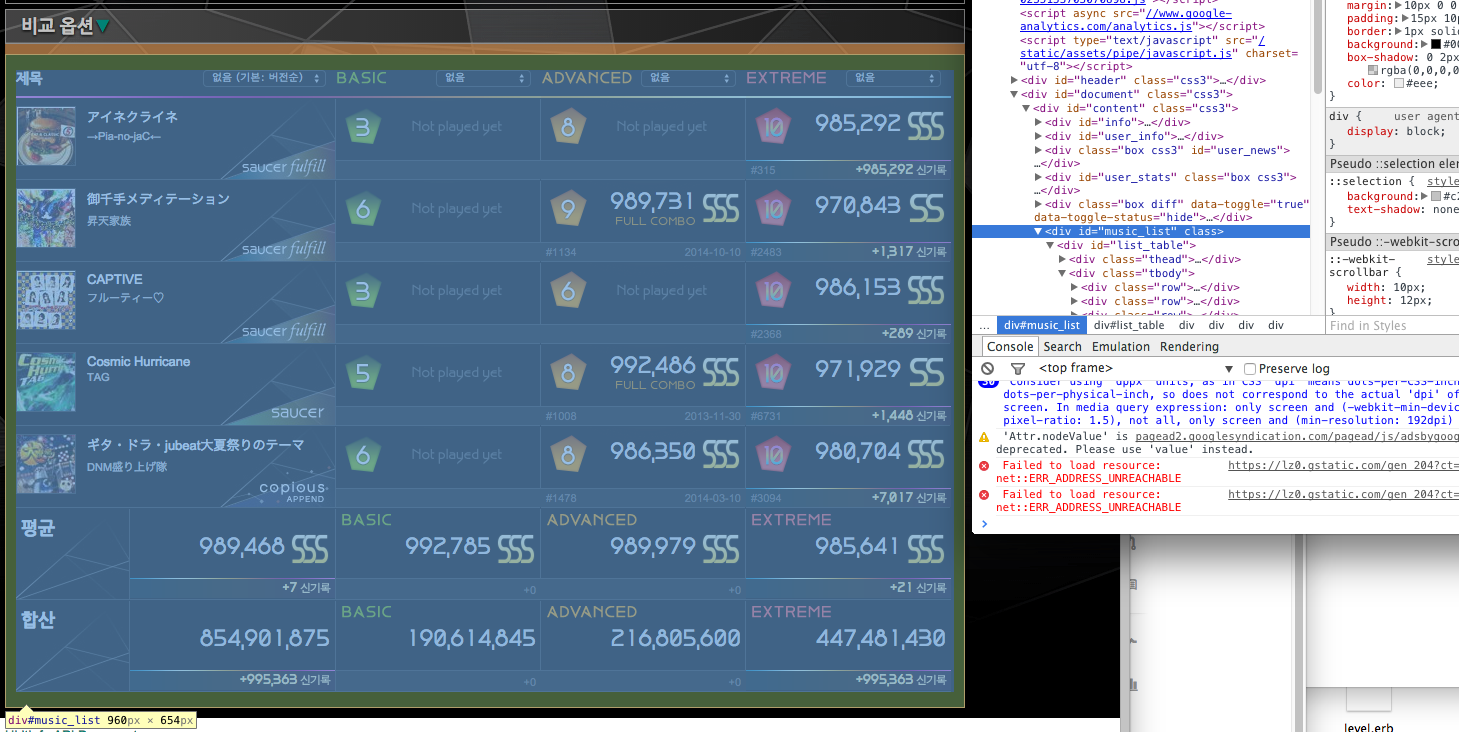Click the yellow warning icon for Attr.nodeValue message
This screenshot has width=1459, height=732.
pyautogui.click(x=984, y=437)
